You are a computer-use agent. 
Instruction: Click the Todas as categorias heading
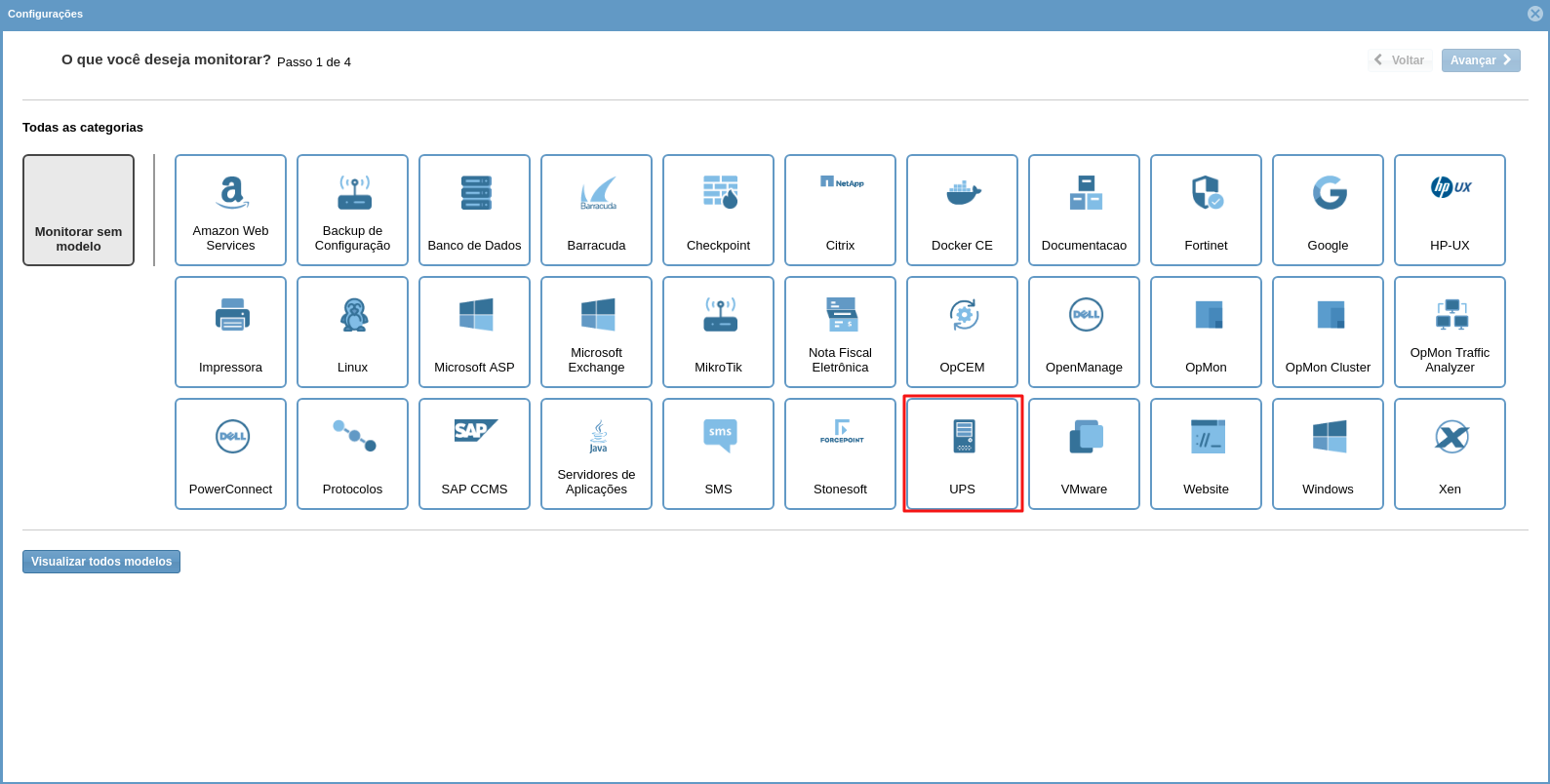83,128
